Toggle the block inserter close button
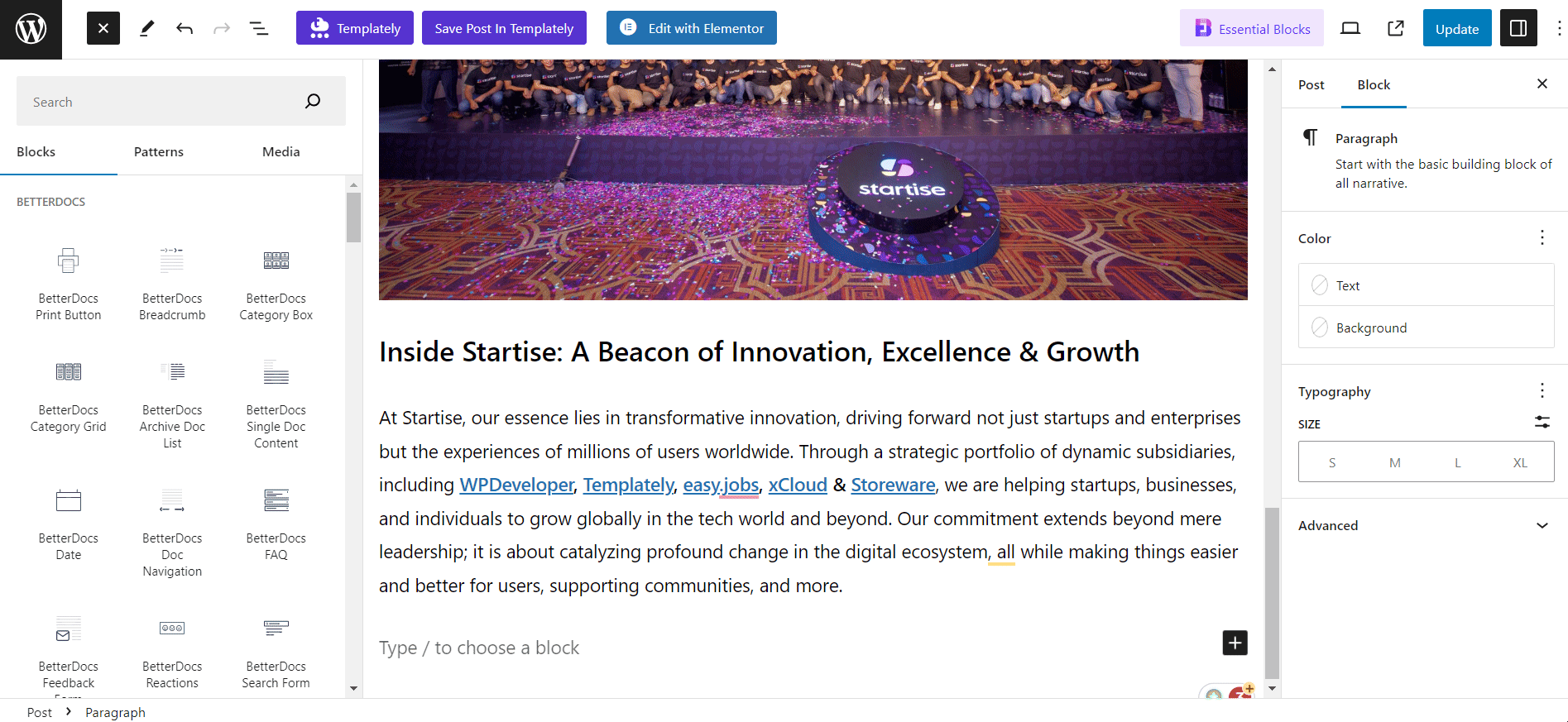This screenshot has height=722, width=1568. (103, 29)
